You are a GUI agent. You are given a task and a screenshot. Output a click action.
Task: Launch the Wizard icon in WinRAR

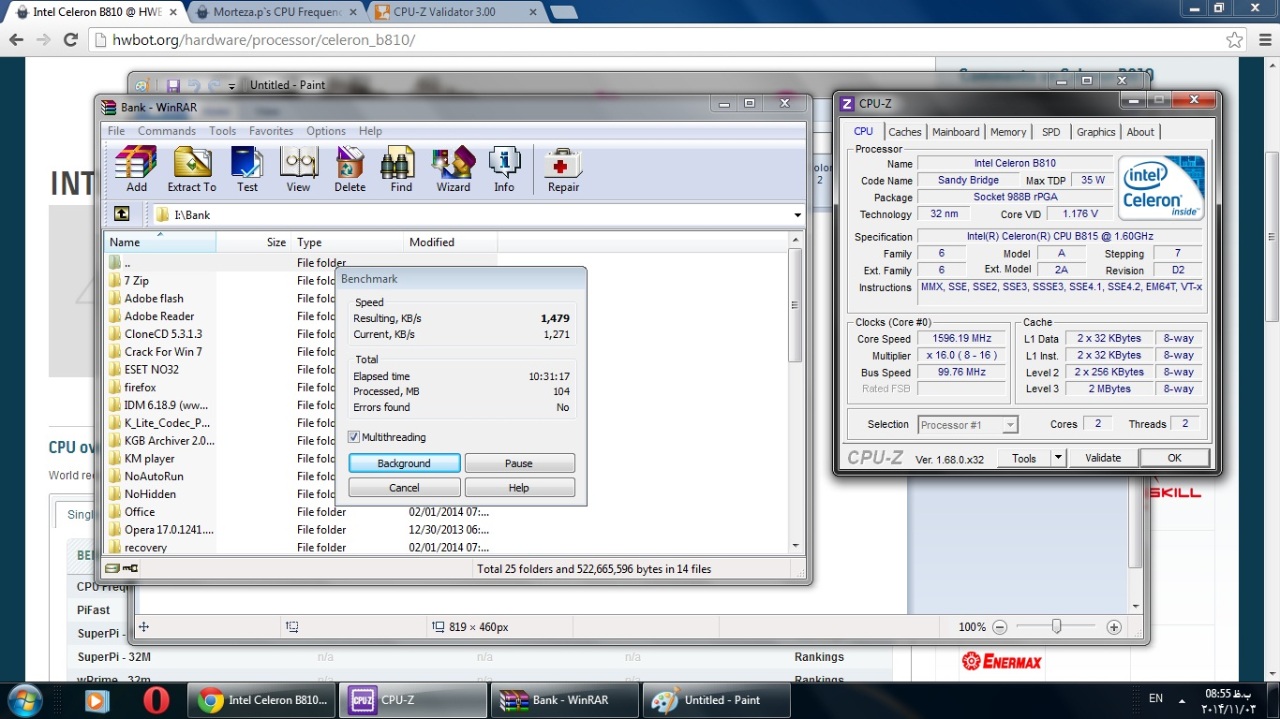(453, 169)
